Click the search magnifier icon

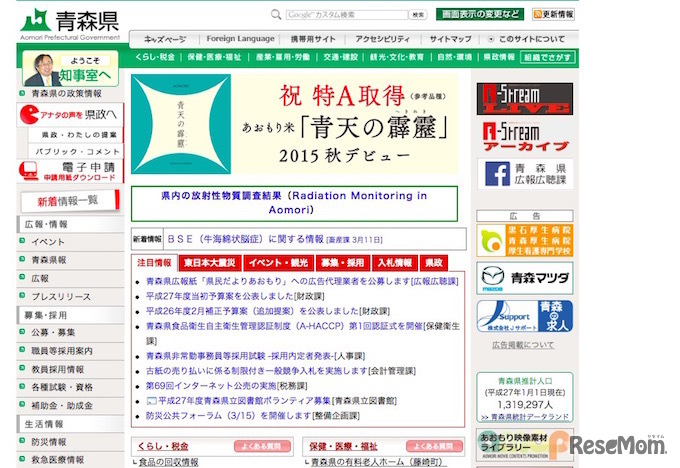pyautogui.click(x=276, y=14)
